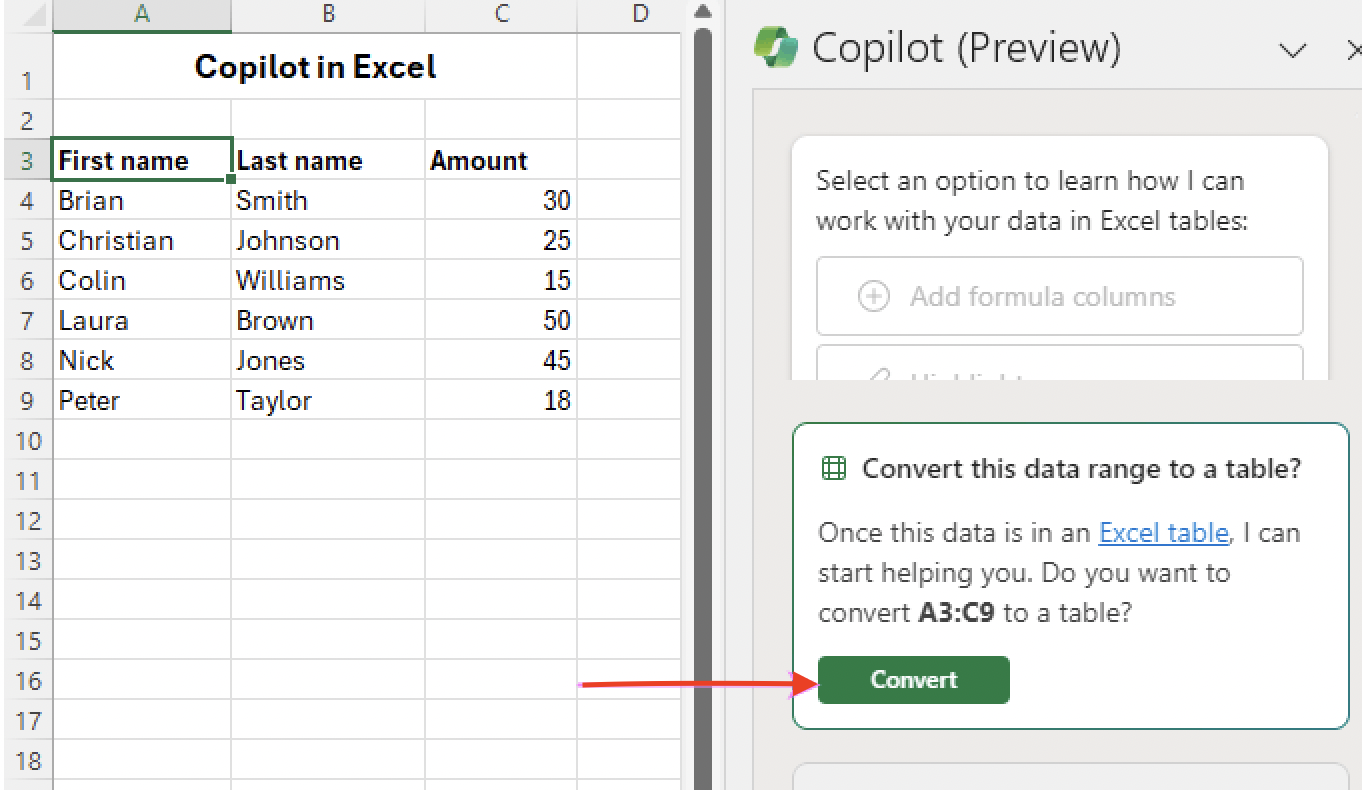Collapse Copilot pane using chevron arrow
This screenshot has height=790, width=1362.
pos(1293,50)
